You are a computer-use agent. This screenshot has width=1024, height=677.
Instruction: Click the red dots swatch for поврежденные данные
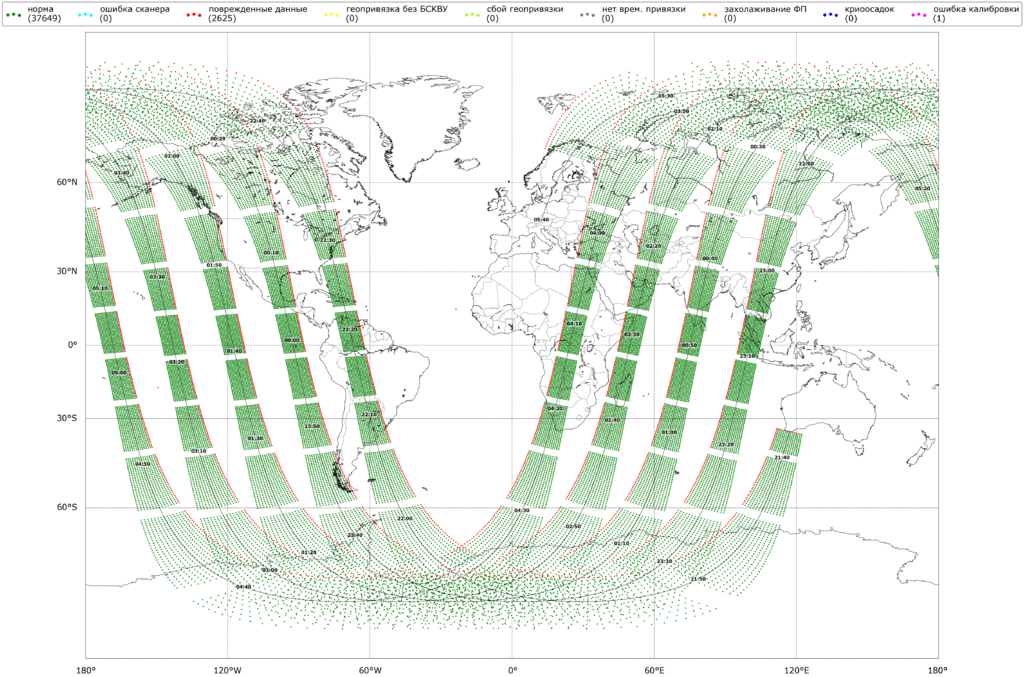194,14
